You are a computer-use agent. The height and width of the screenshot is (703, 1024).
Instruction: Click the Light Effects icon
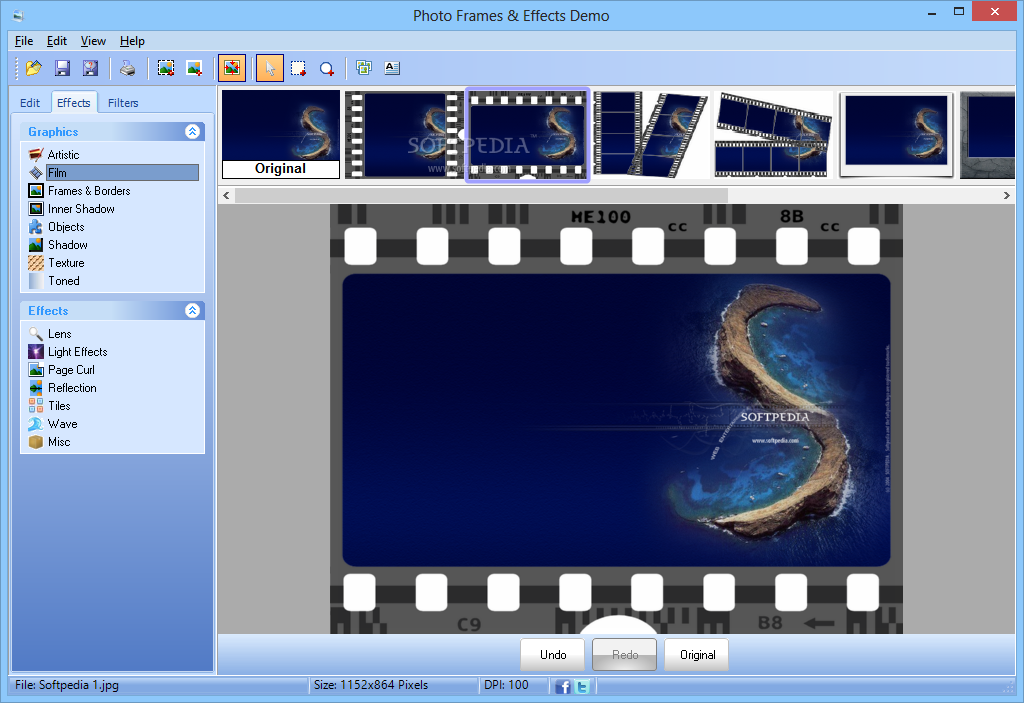[36, 352]
